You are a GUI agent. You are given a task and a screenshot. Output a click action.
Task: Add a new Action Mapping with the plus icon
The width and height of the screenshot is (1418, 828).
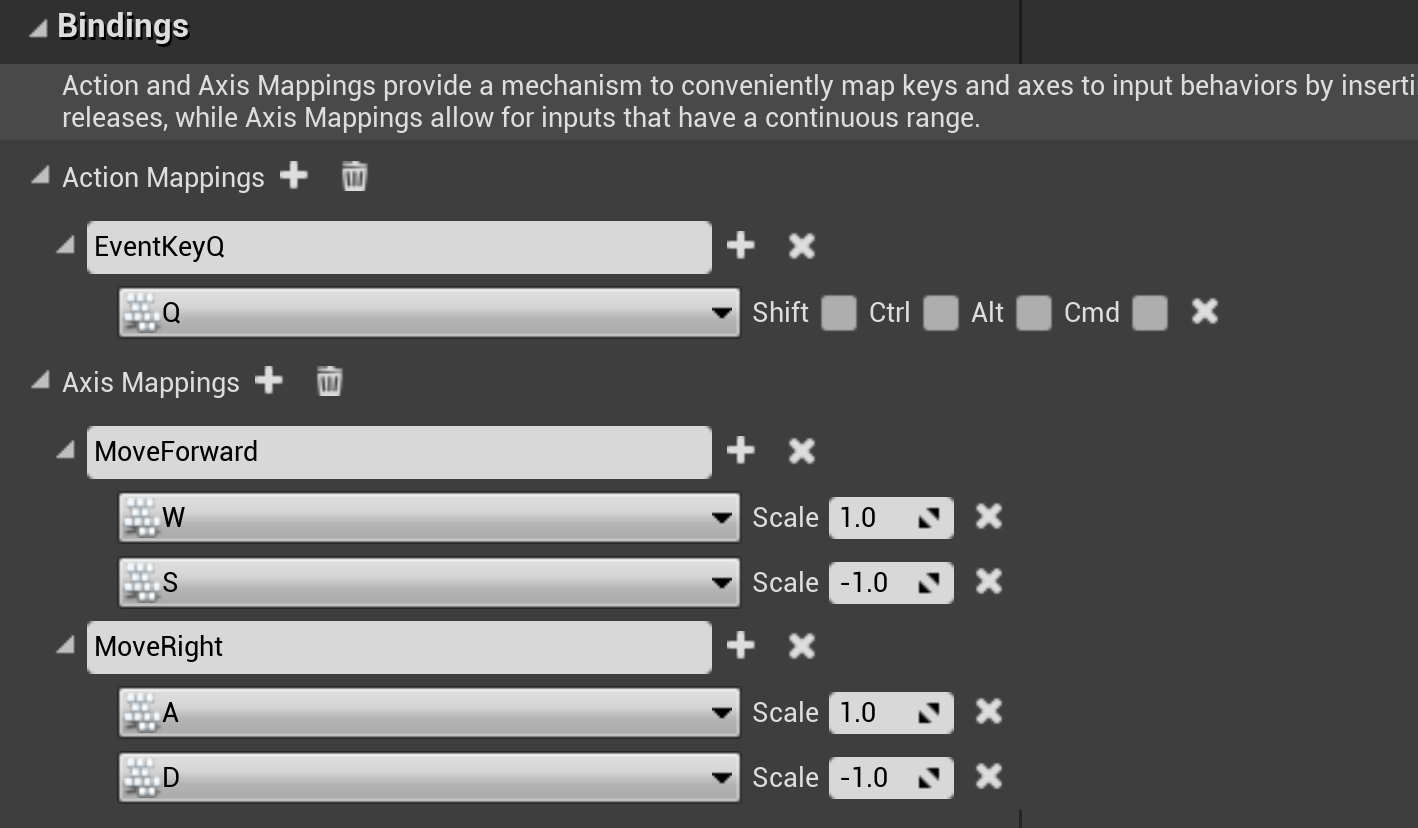coord(294,176)
